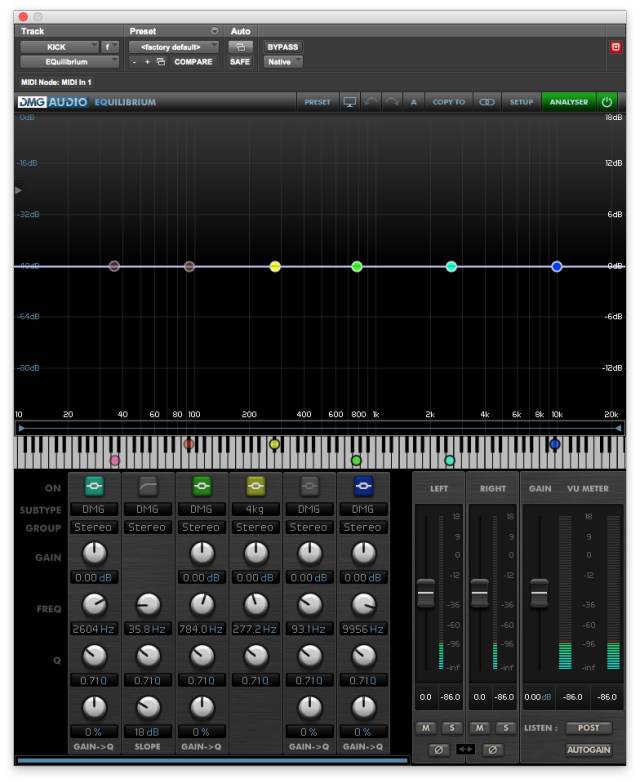Screen dimensions: 640x783
Task: Invert phase on the RIGHT channel
Action: pos(492,750)
